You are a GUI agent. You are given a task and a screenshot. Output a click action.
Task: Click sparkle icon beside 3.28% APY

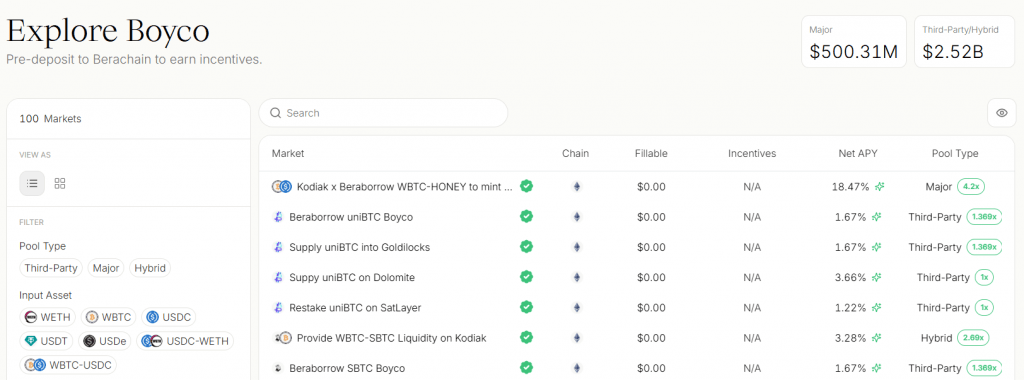(x=877, y=338)
